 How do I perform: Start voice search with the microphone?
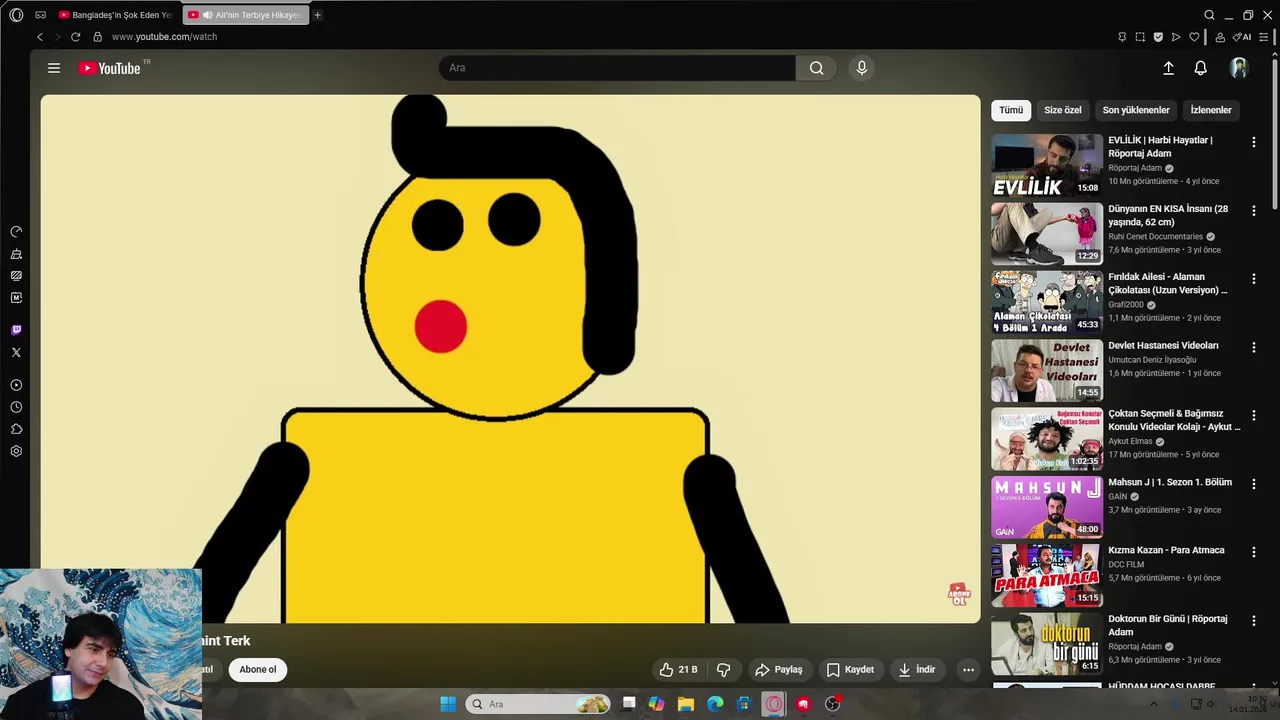(x=862, y=68)
